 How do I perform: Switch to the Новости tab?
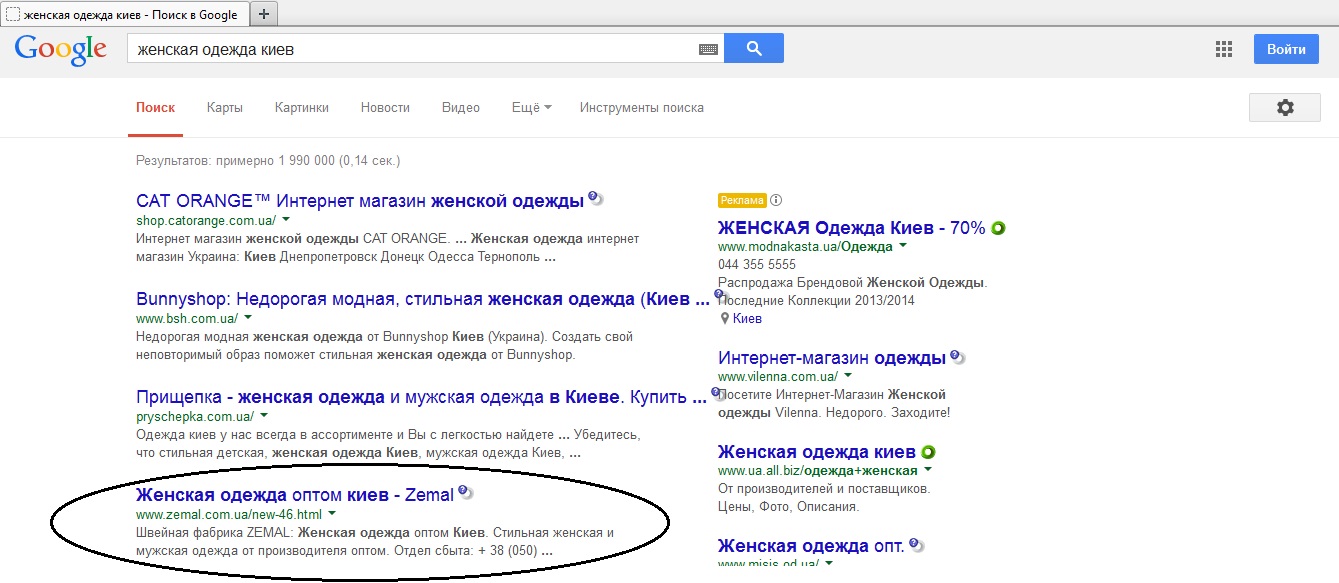tap(385, 108)
